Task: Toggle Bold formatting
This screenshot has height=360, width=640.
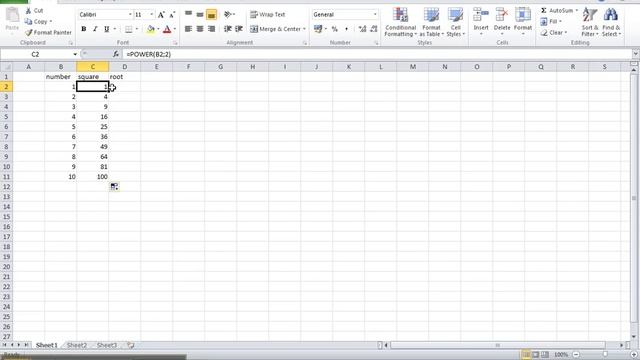Action: coord(84,29)
